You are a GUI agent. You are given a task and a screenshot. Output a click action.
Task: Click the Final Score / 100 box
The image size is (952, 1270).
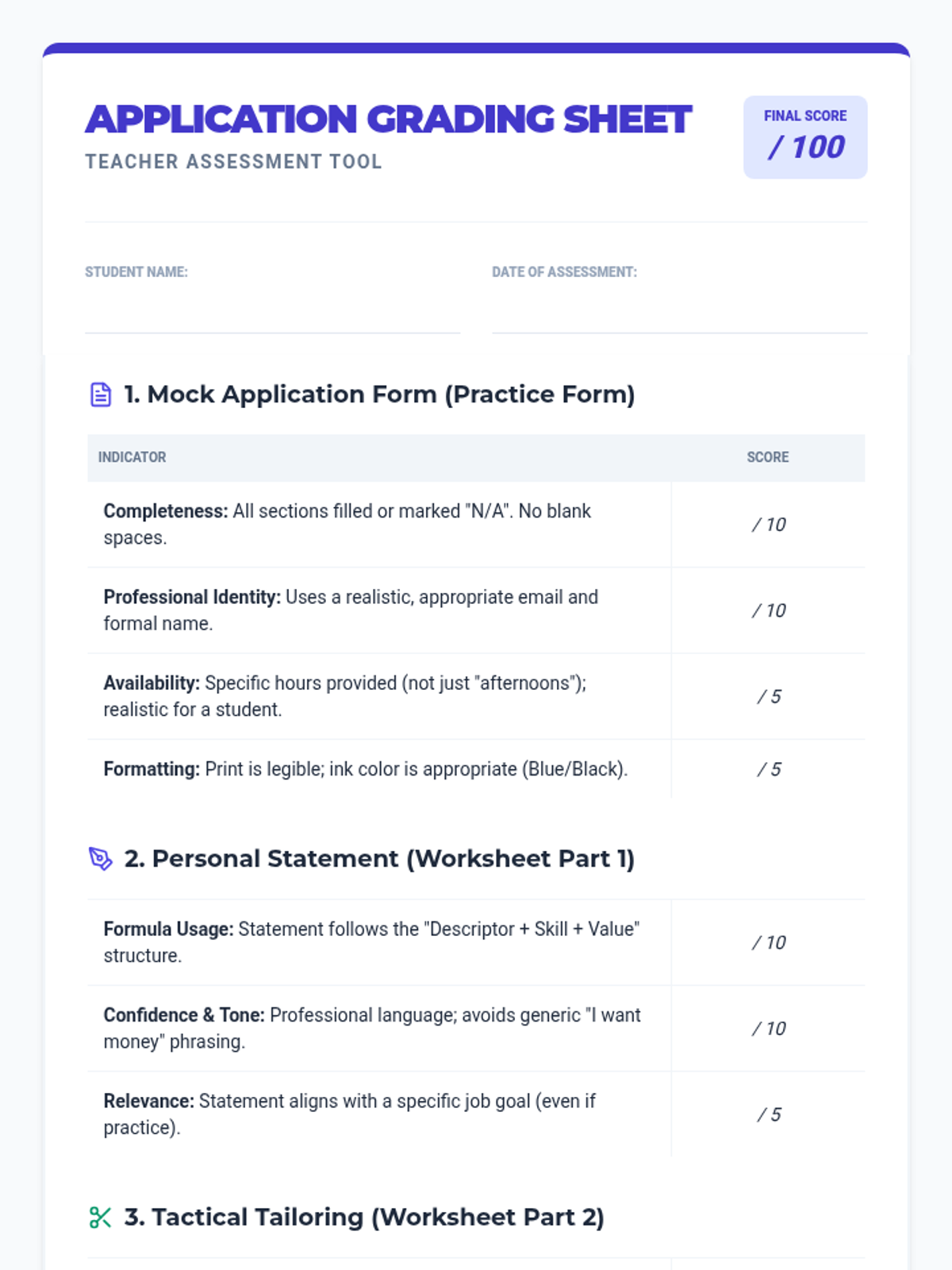point(804,137)
